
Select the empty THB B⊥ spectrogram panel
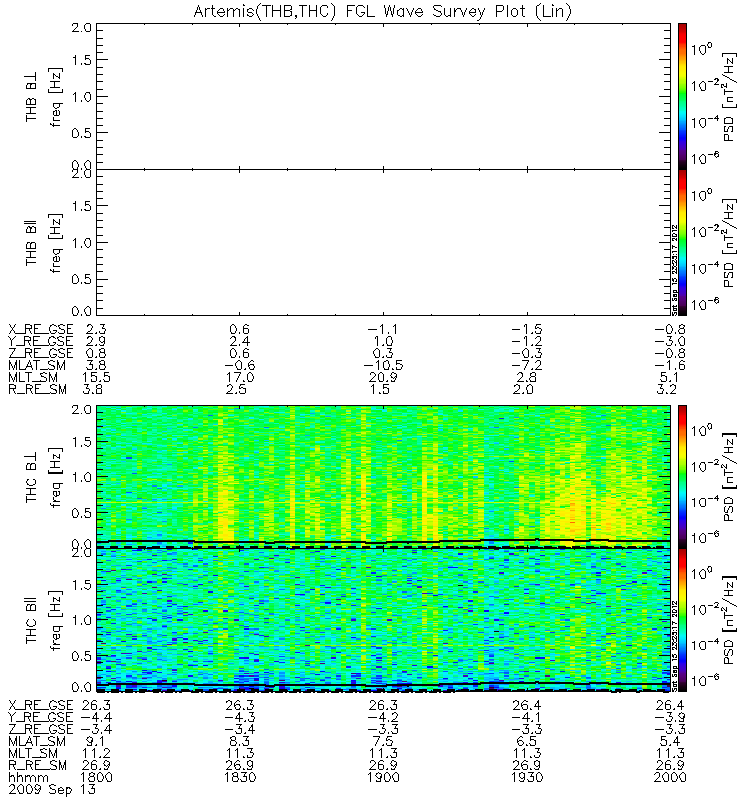(383, 96)
